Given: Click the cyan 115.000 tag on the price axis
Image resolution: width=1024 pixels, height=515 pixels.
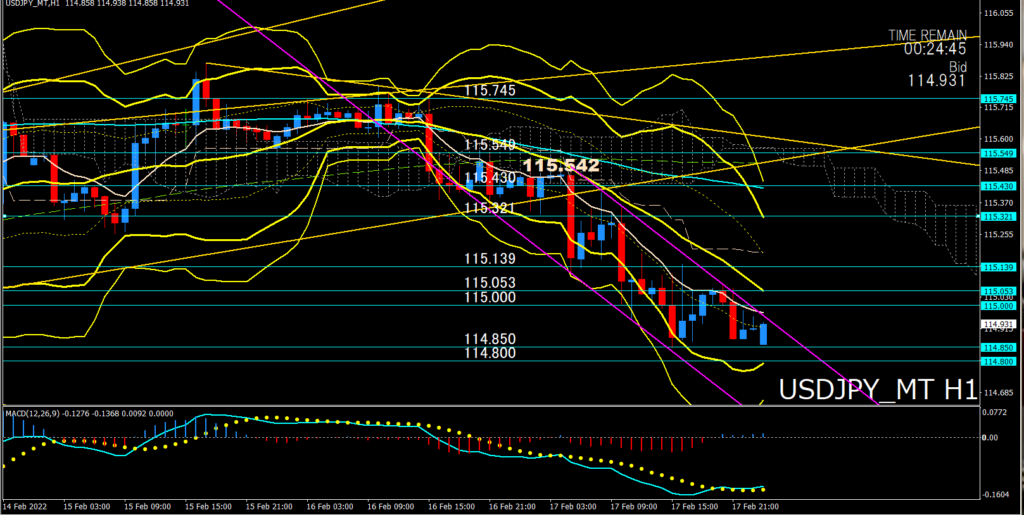Looking at the screenshot, I should click(x=997, y=305).
